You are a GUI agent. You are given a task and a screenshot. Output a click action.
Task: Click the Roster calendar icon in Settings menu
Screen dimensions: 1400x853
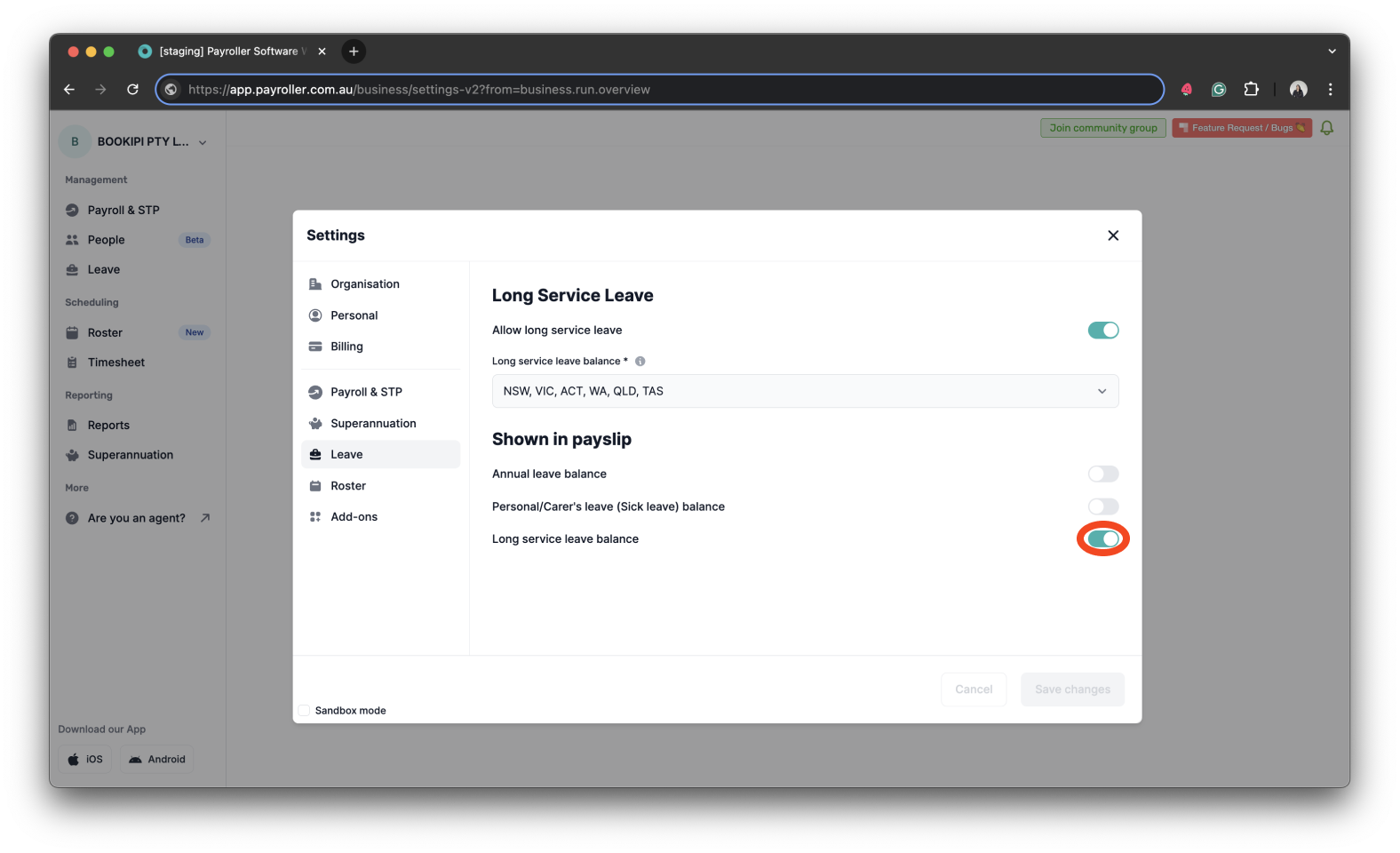pos(315,486)
